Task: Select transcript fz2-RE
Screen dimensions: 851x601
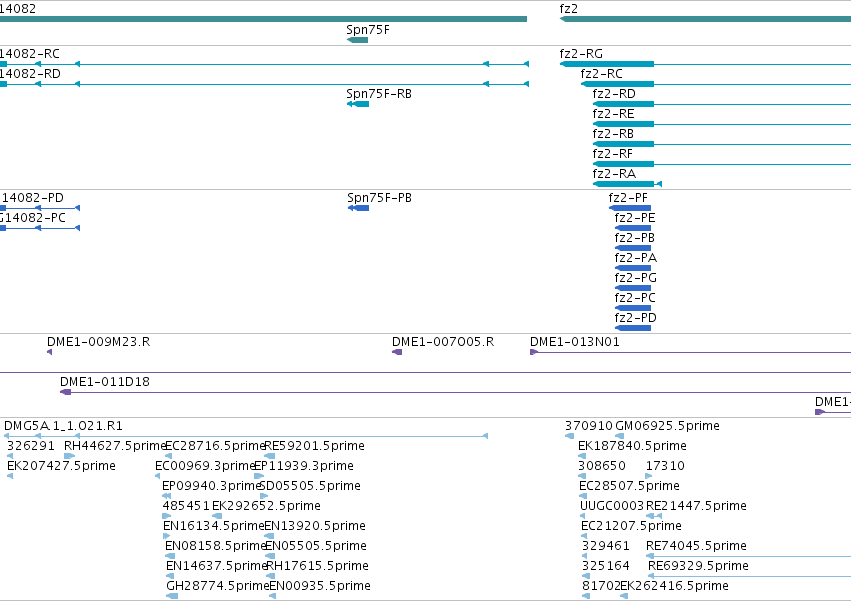Action: coord(613,114)
